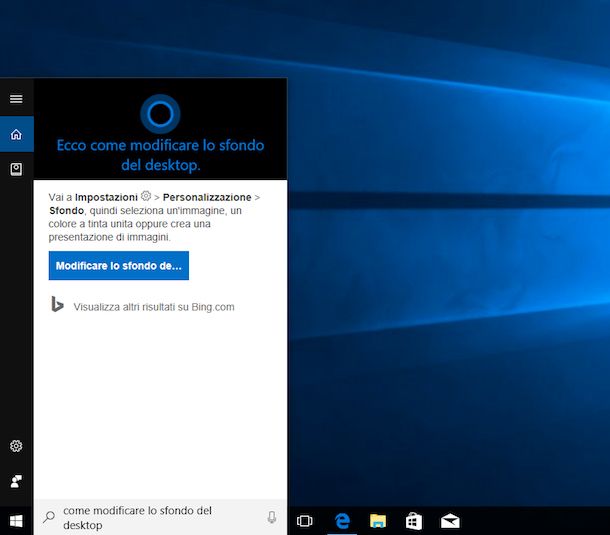Open Task View from the taskbar
This screenshot has height=535, width=610.
(x=305, y=520)
